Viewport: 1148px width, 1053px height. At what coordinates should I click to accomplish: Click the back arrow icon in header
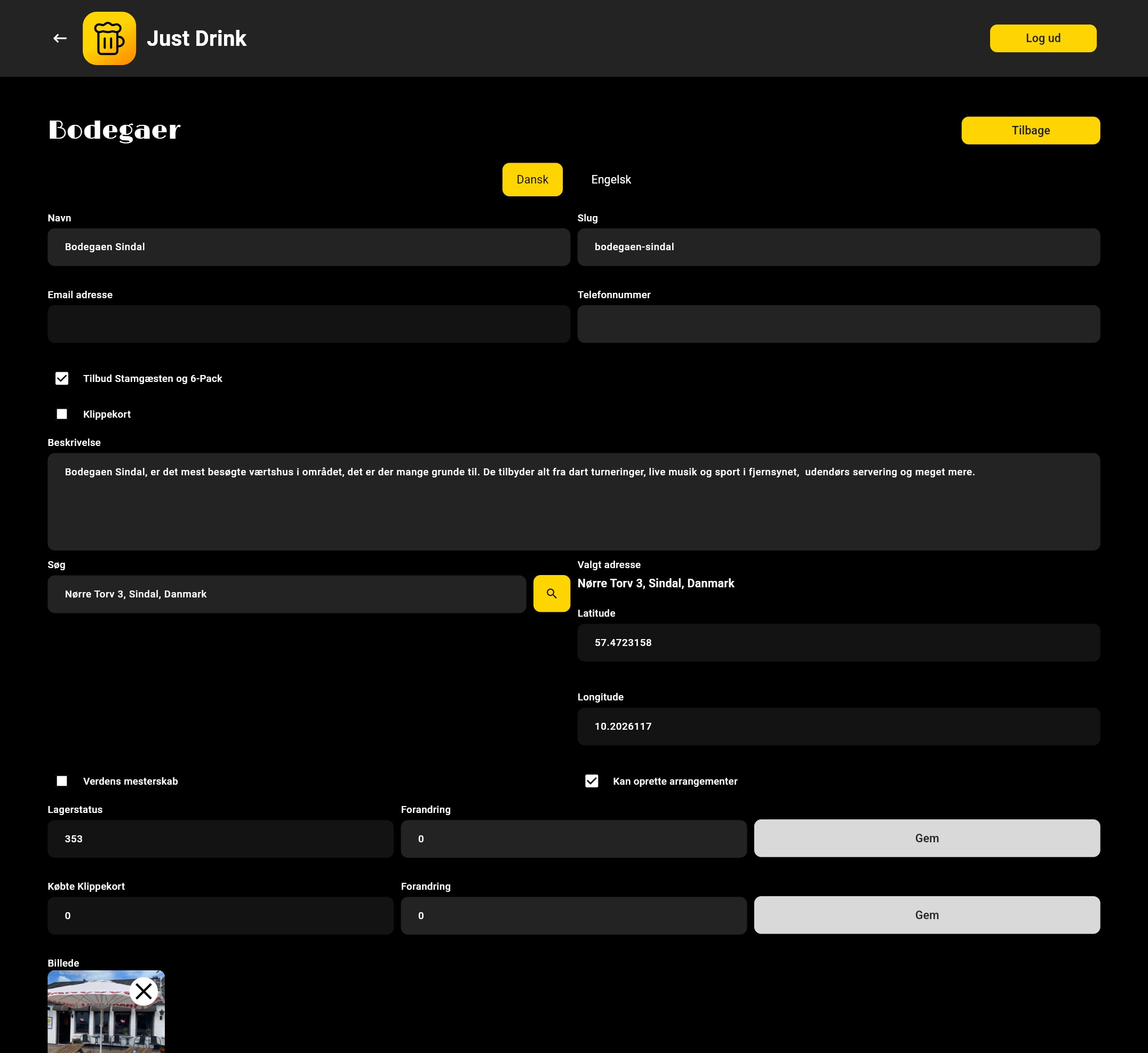click(60, 38)
